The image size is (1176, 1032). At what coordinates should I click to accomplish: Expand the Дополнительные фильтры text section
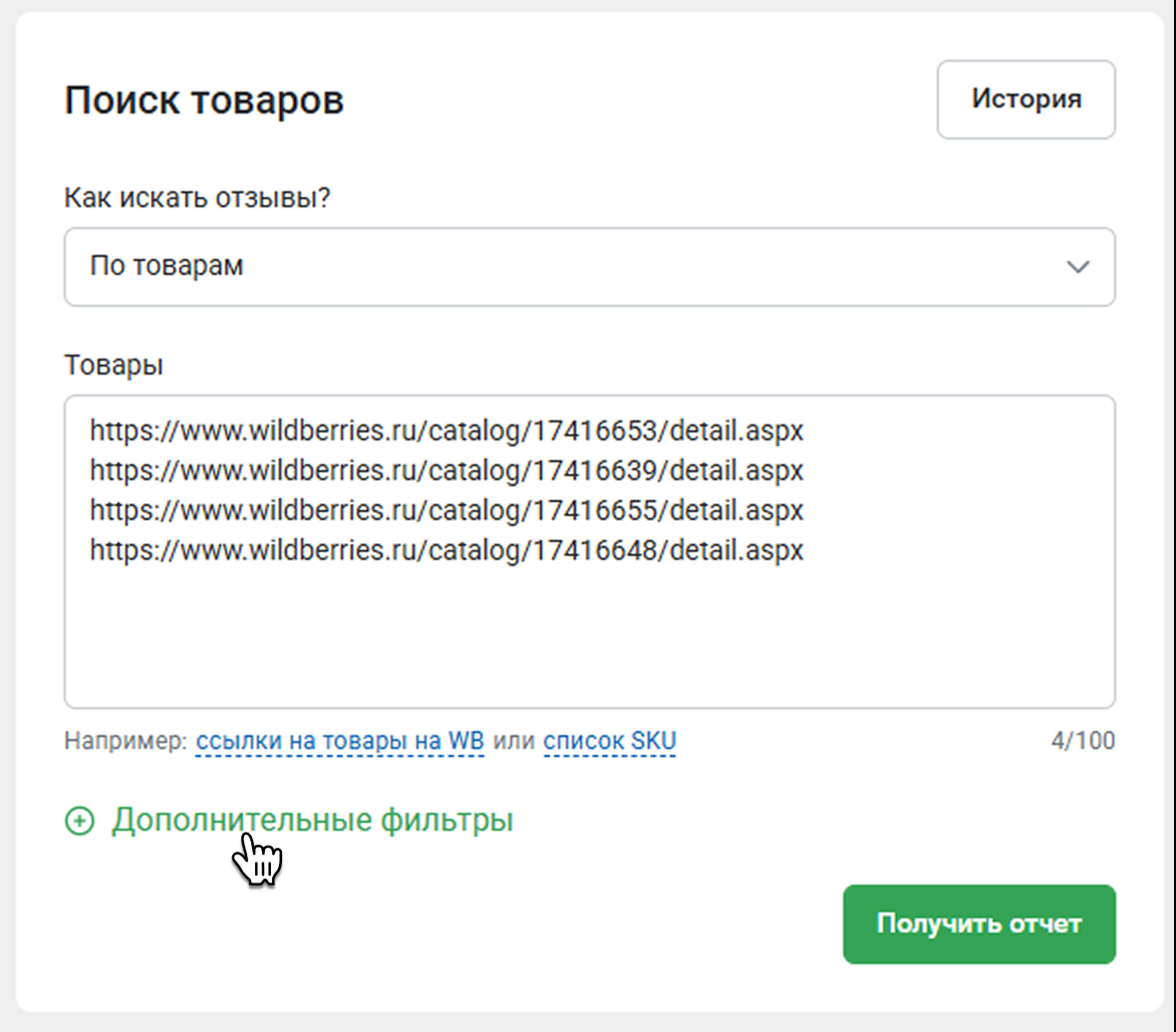pyautogui.click(x=312, y=821)
